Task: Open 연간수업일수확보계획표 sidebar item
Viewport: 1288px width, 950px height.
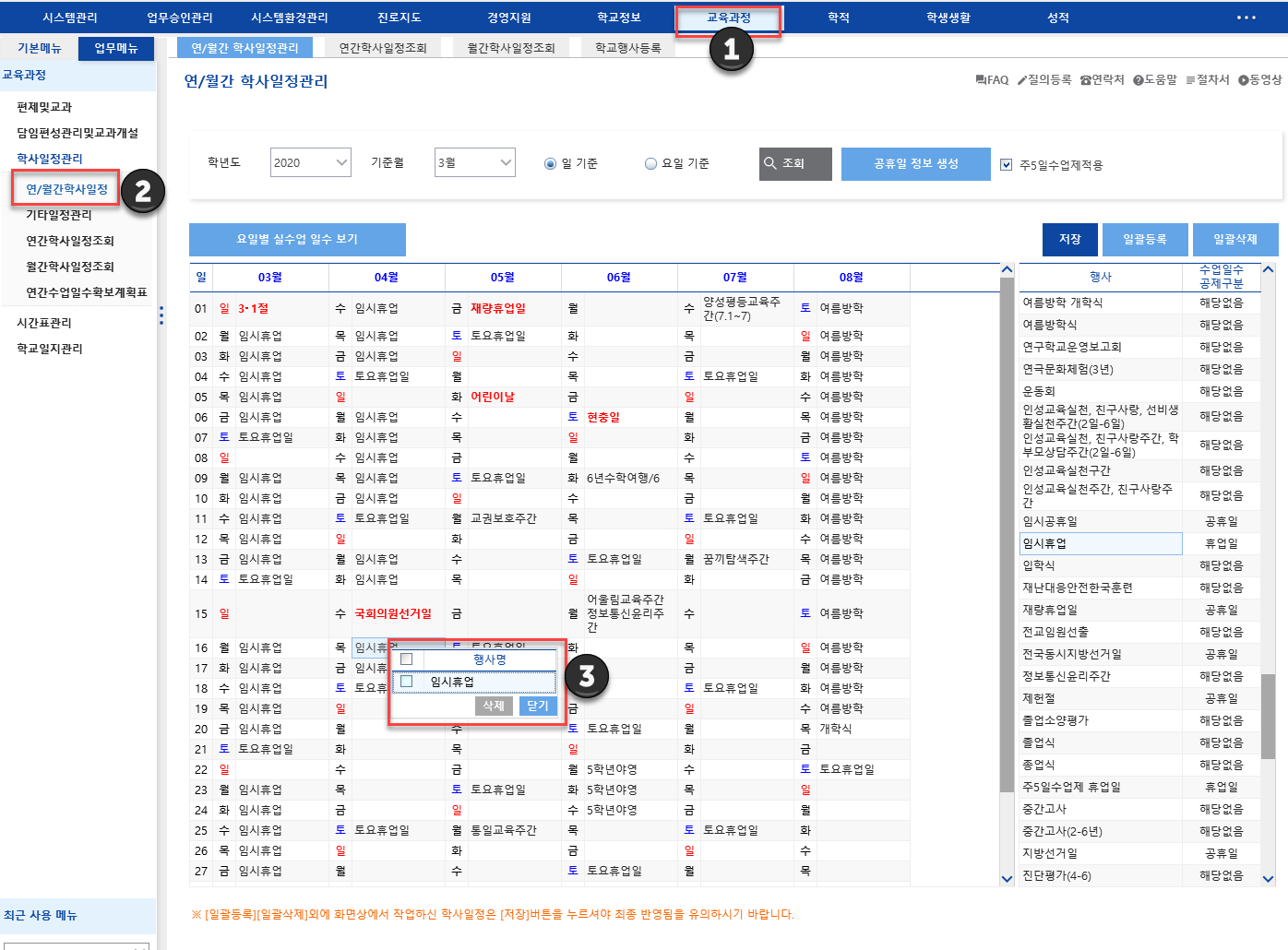Action: [x=87, y=292]
